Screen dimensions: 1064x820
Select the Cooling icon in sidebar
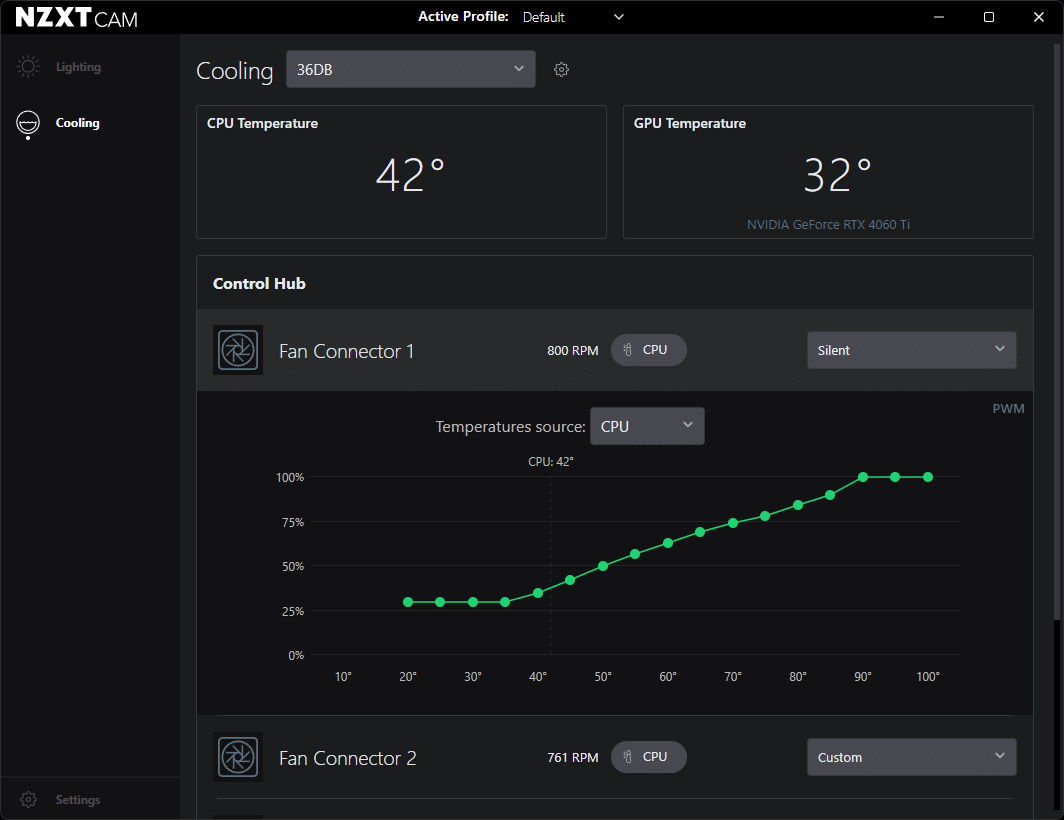pyautogui.click(x=28, y=123)
